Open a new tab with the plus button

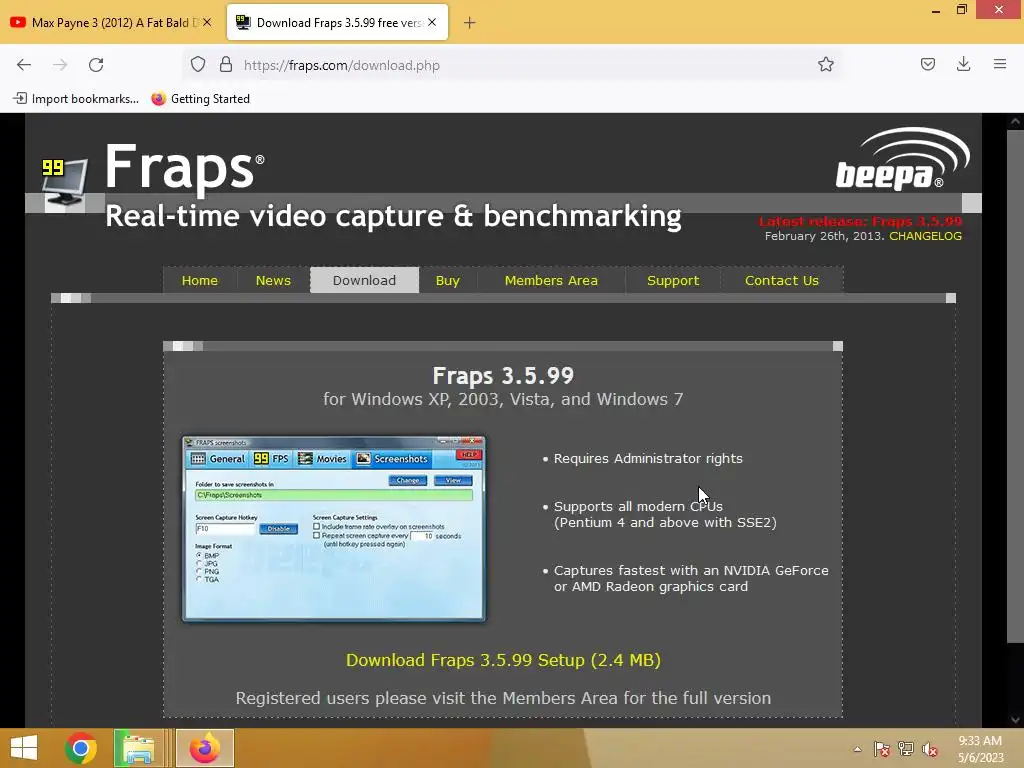[x=469, y=23]
